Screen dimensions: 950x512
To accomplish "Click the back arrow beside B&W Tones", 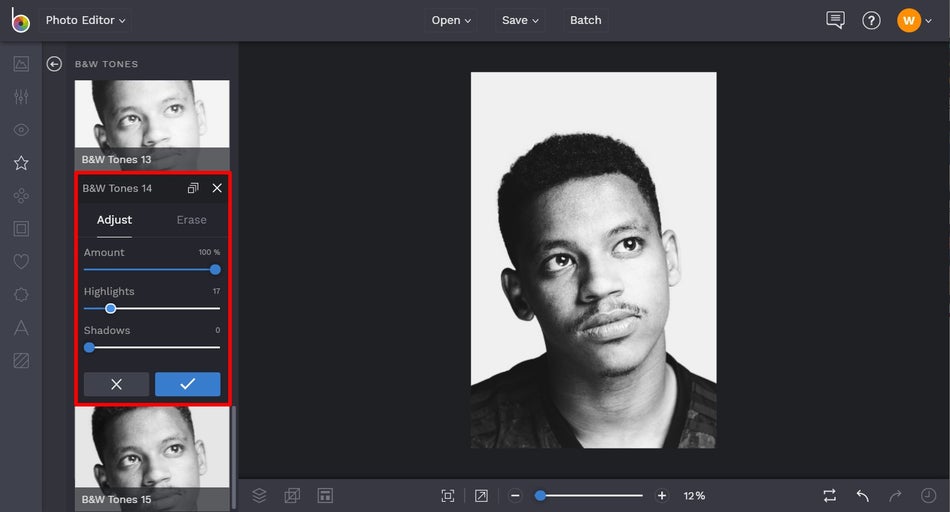I will click(55, 64).
